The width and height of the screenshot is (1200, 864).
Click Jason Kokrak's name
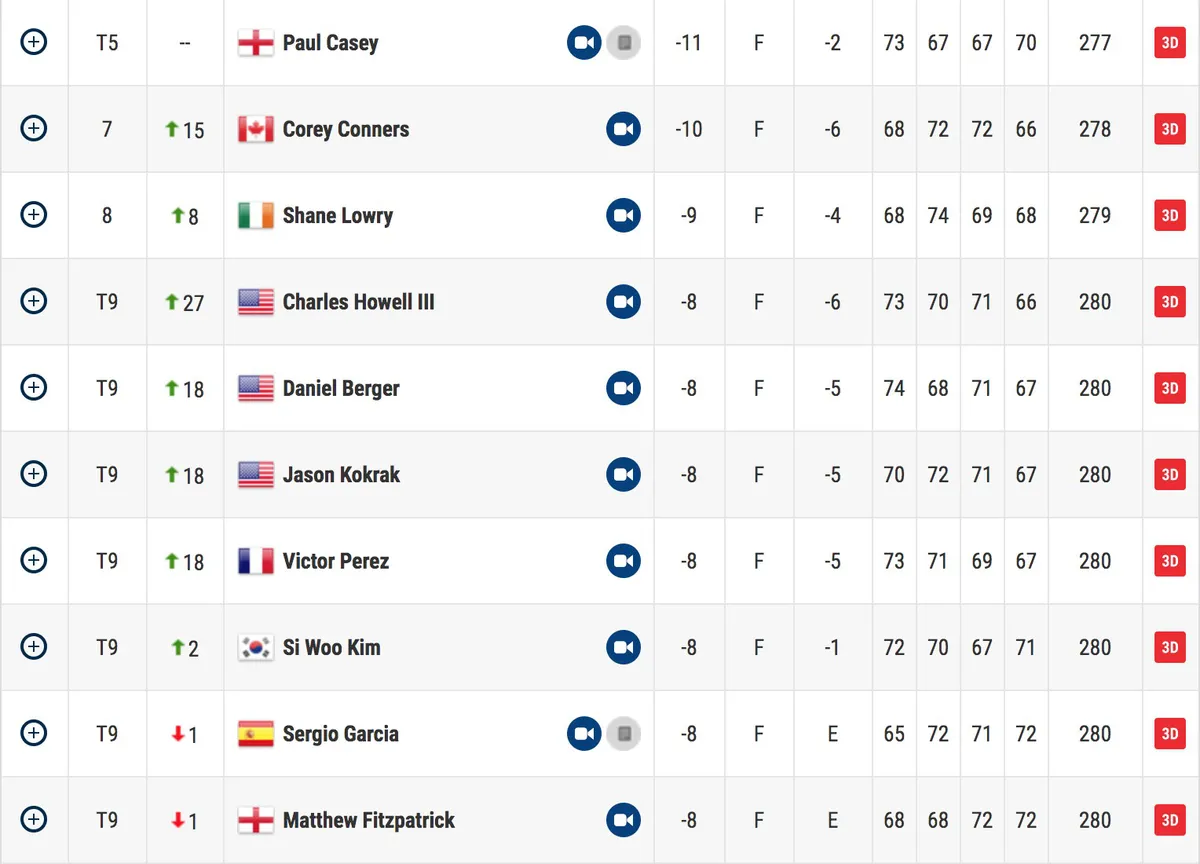[341, 475]
